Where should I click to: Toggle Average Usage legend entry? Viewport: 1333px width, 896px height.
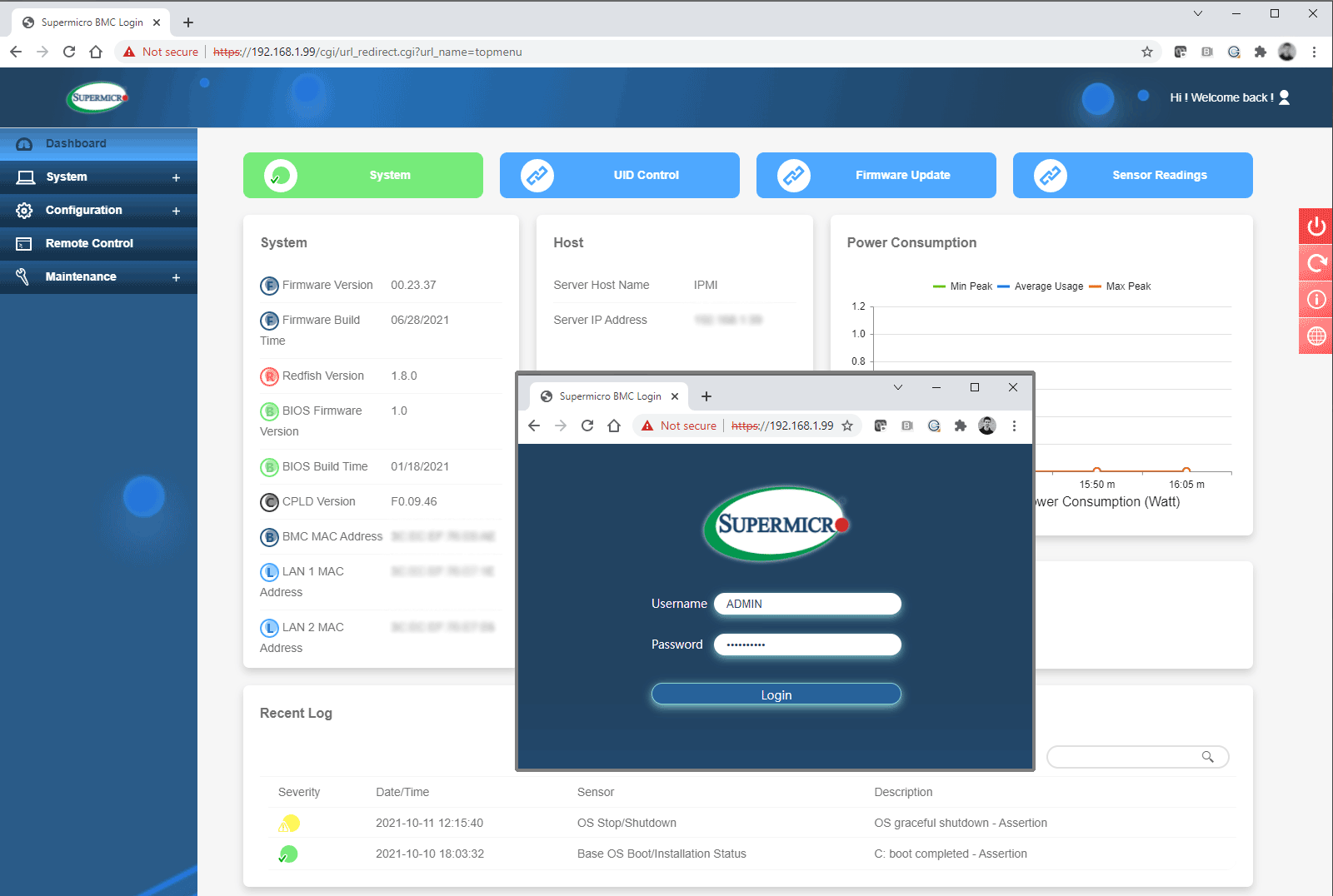(1041, 286)
